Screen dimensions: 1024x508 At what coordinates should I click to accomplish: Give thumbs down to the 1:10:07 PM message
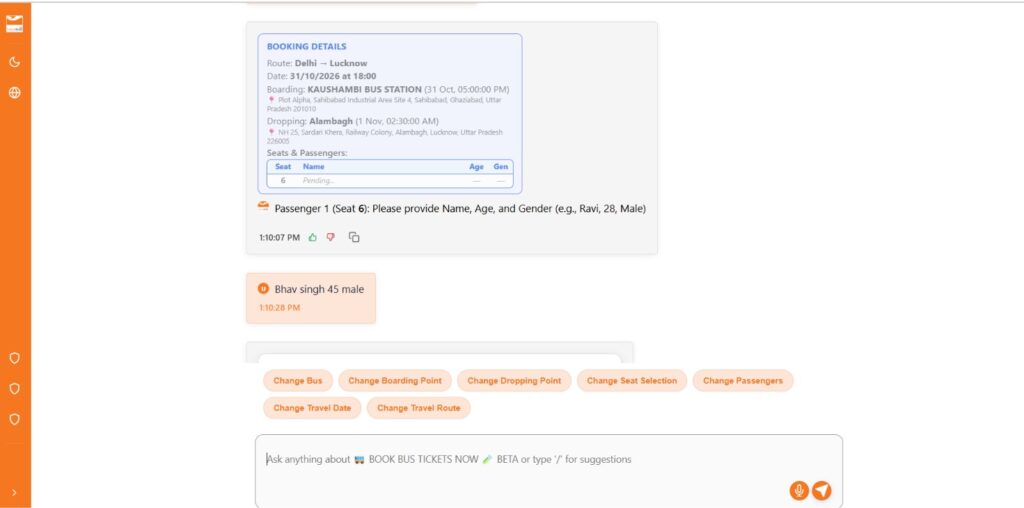[330, 238]
